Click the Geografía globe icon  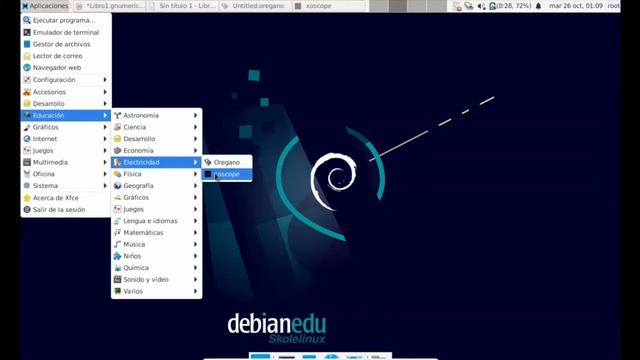click(x=118, y=186)
